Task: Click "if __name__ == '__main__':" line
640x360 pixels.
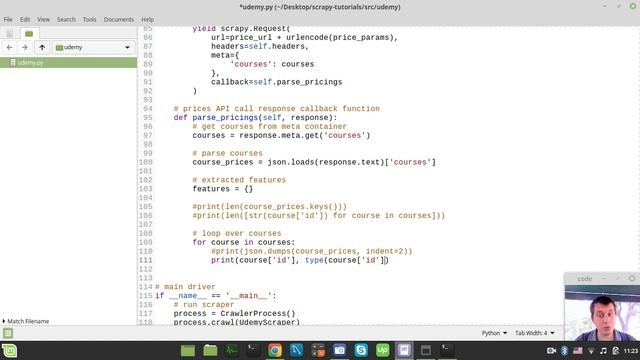Action: coord(216,296)
